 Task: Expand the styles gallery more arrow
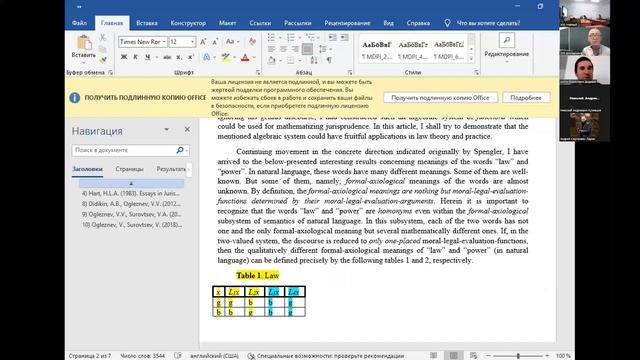coord(471,58)
